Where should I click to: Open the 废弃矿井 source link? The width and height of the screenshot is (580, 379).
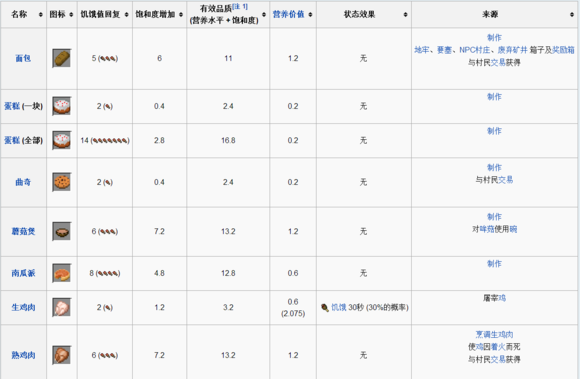(x=512, y=50)
